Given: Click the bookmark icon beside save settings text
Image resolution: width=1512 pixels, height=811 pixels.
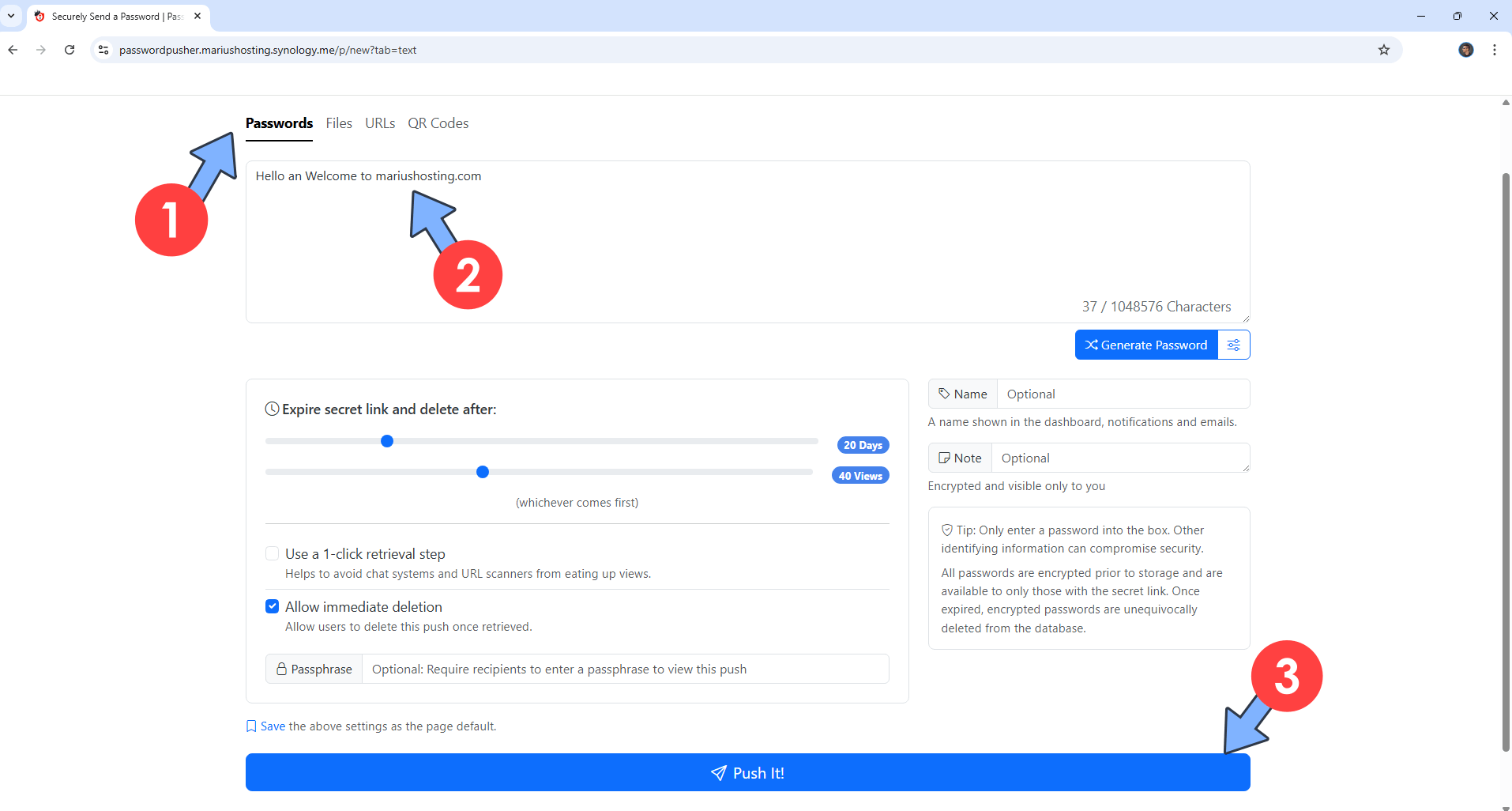Looking at the screenshot, I should click(250, 725).
